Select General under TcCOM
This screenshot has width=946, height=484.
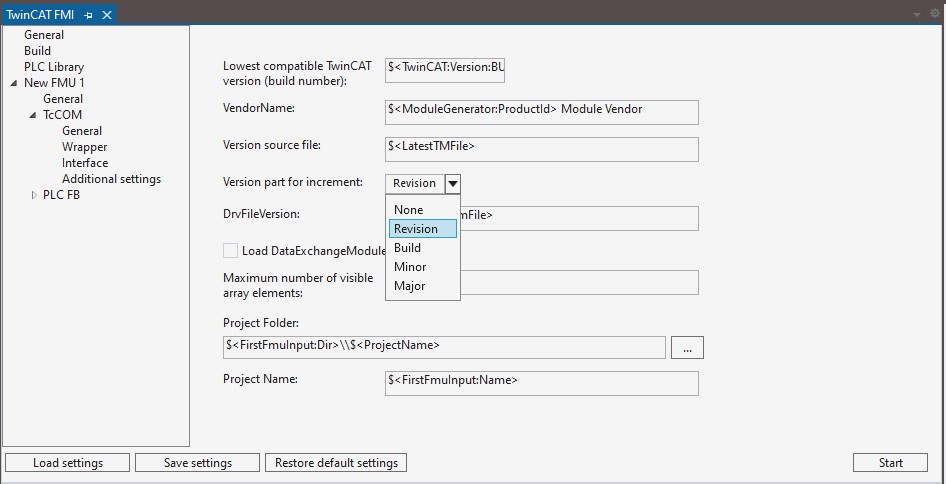(81, 131)
